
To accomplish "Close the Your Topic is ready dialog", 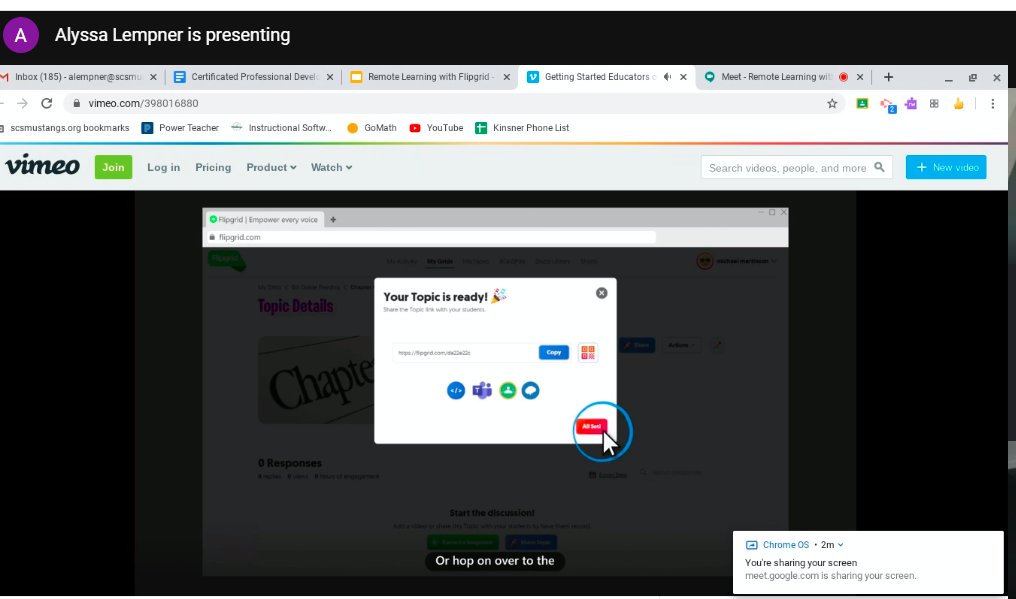I will click(x=601, y=293).
